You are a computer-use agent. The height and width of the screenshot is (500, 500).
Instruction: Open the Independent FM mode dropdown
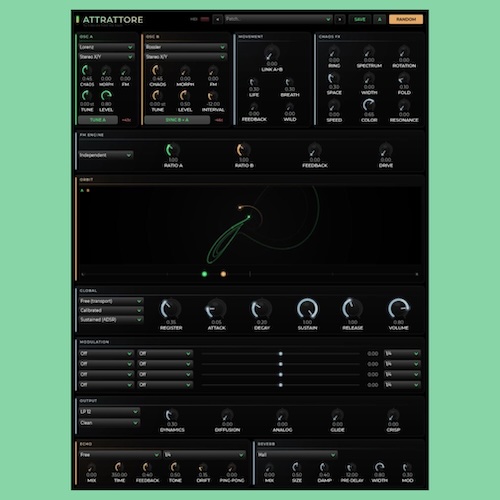(106, 155)
